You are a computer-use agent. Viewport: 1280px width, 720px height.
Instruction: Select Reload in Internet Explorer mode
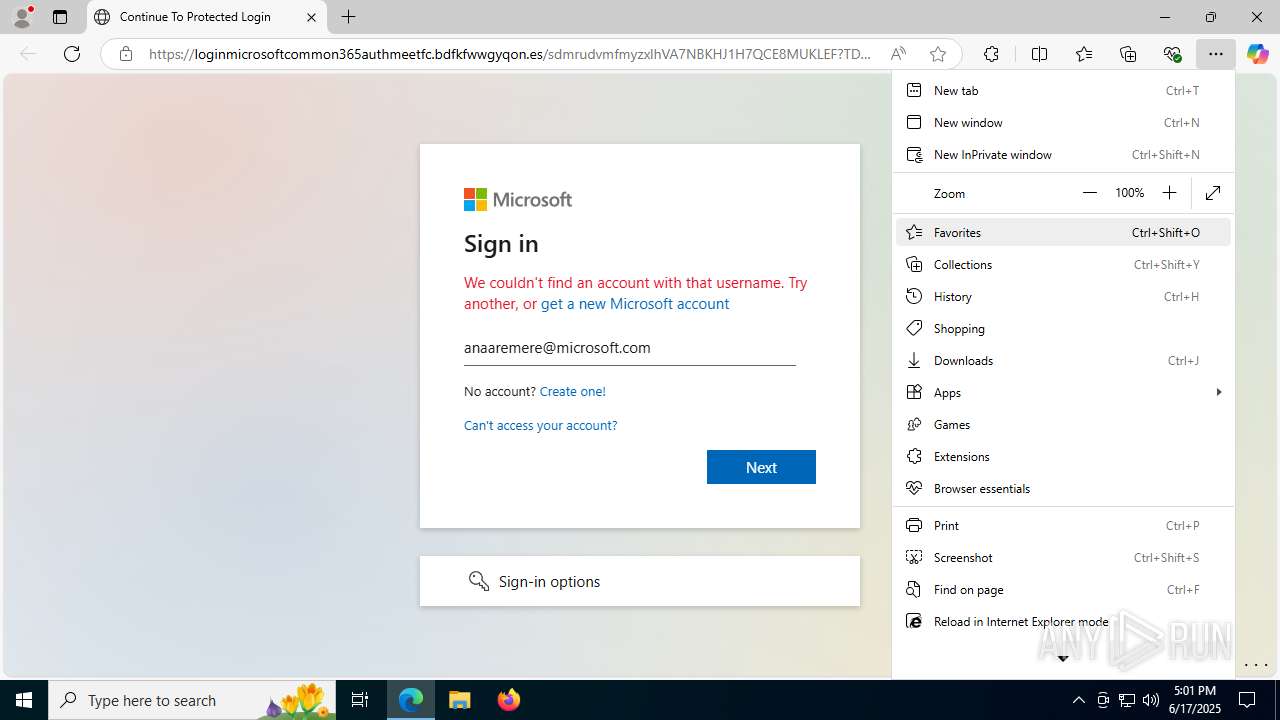pyautogui.click(x=1063, y=621)
